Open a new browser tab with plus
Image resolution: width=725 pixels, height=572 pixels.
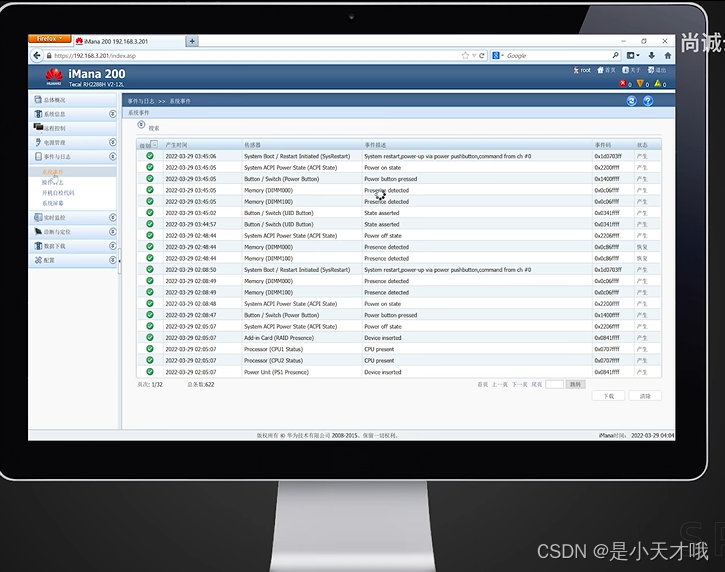(192, 41)
